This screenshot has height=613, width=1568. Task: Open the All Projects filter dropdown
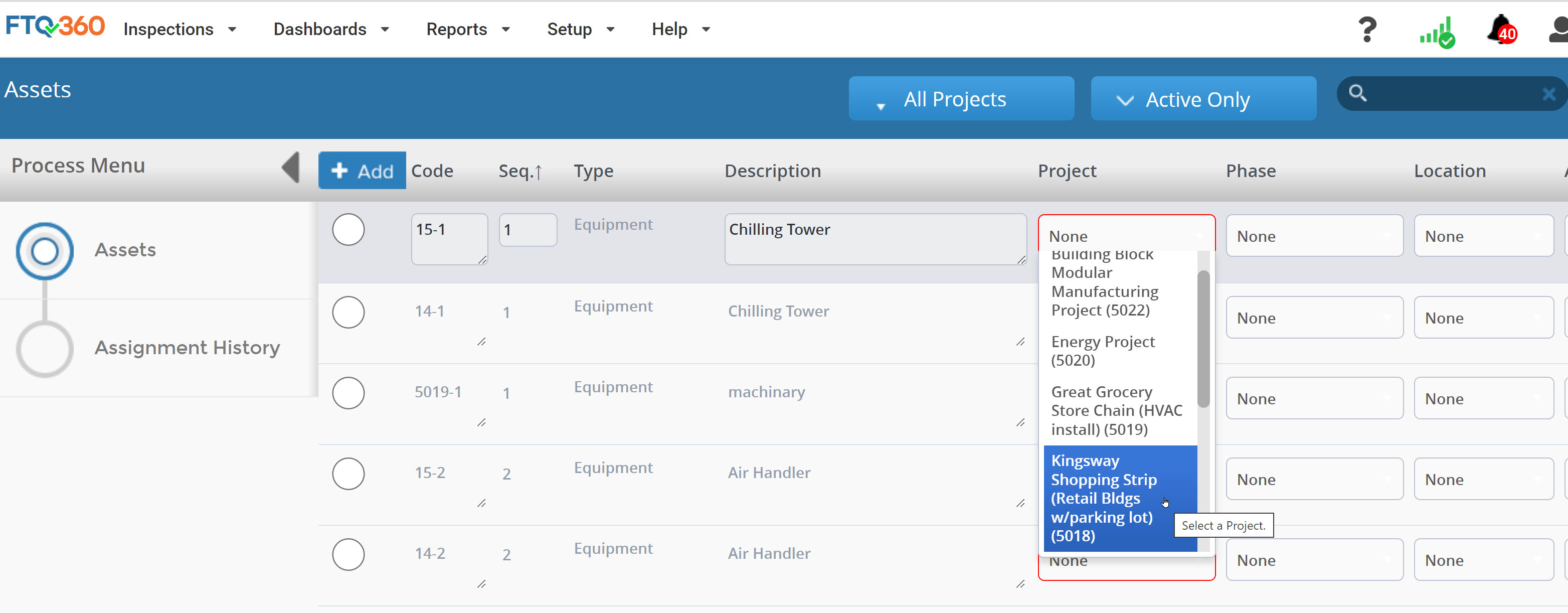[x=961, y=98]
